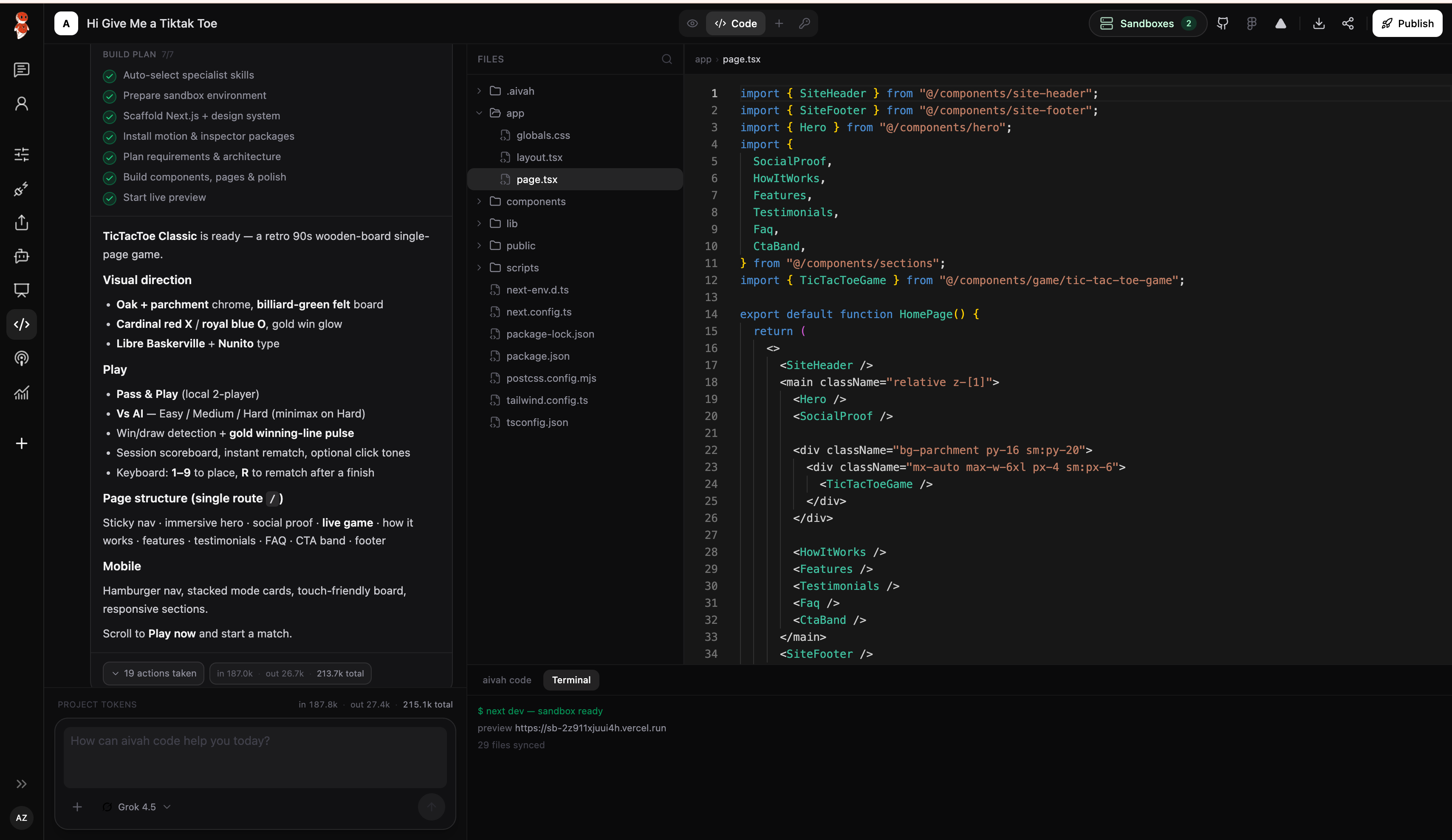The width and height of the screenshot is (1452, 840).
Task: Click the GitHub icon in the top bar
Action: [x=1223, y=24]
